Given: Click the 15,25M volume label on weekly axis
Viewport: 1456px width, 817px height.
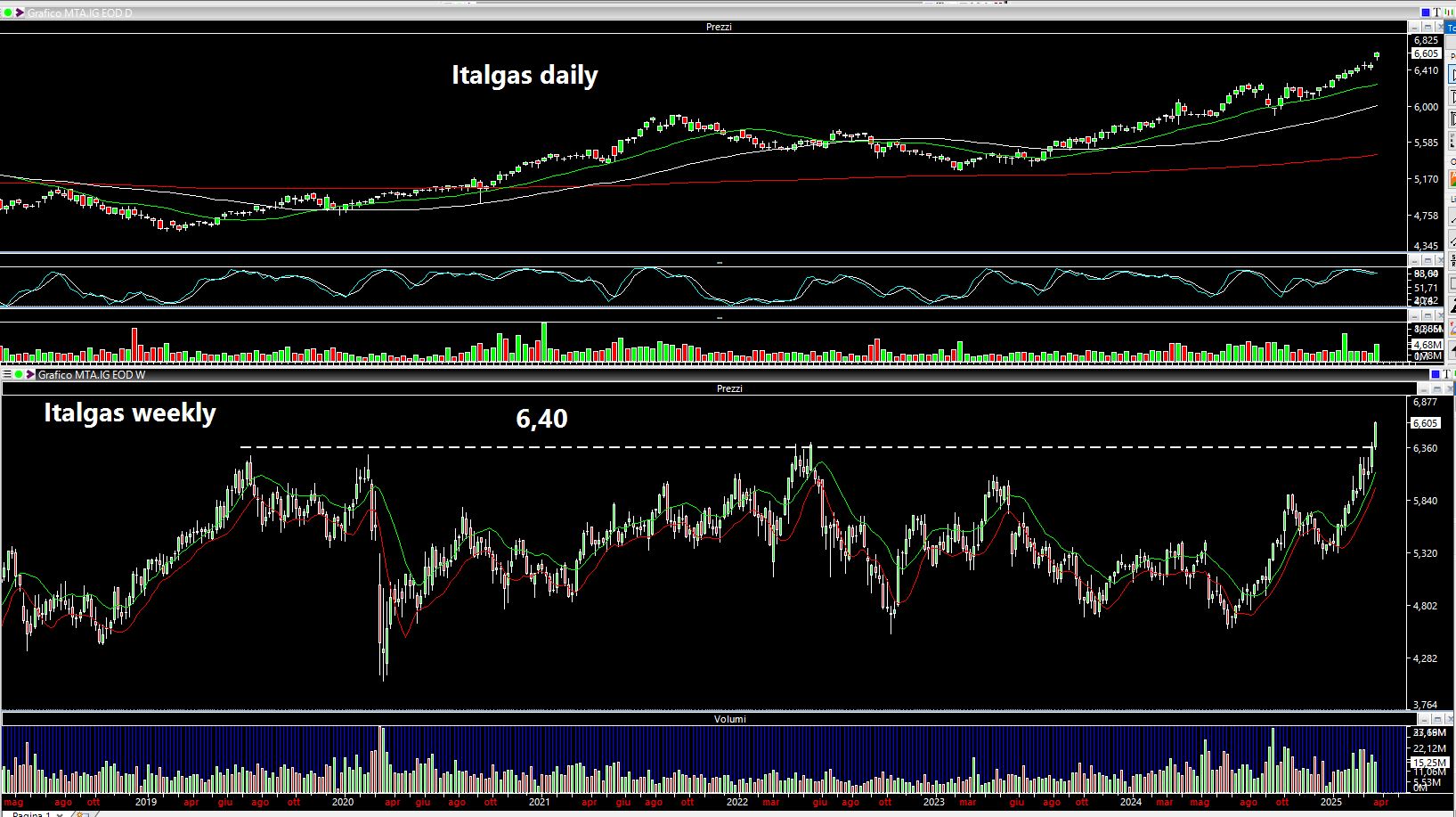Looking at the screenshot, I should pos(1429,763).
